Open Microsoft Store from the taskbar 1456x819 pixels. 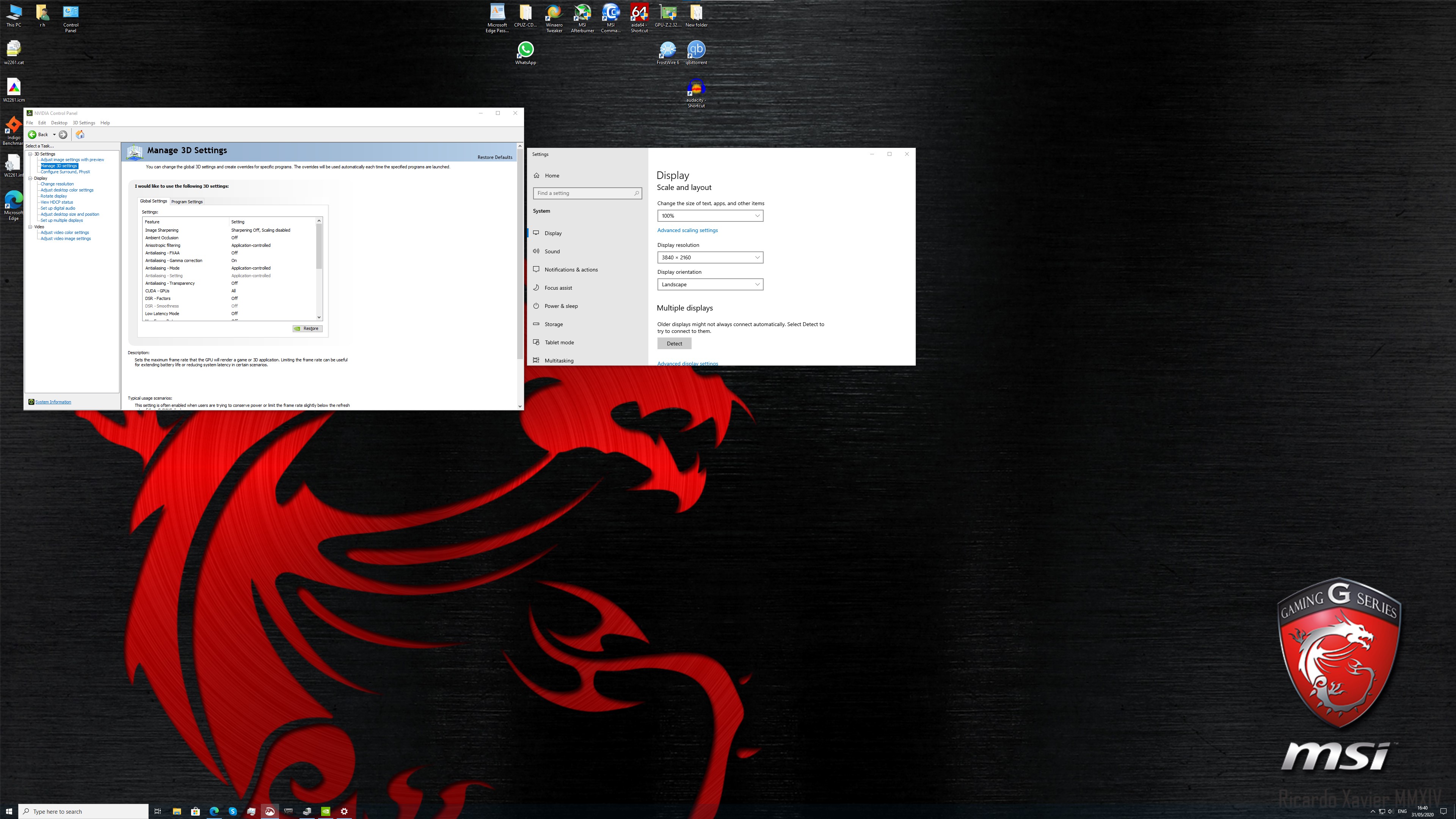[195, 811]
